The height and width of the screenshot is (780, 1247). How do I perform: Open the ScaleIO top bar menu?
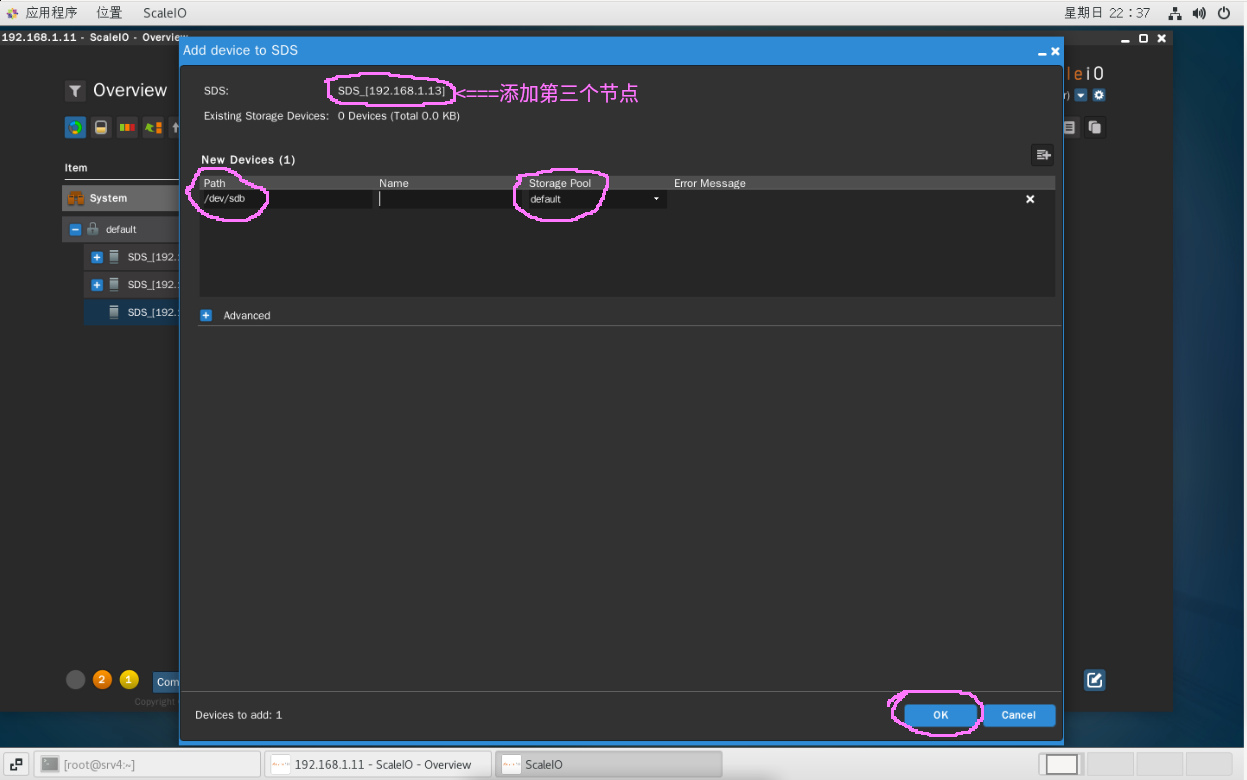pos(163,13)
